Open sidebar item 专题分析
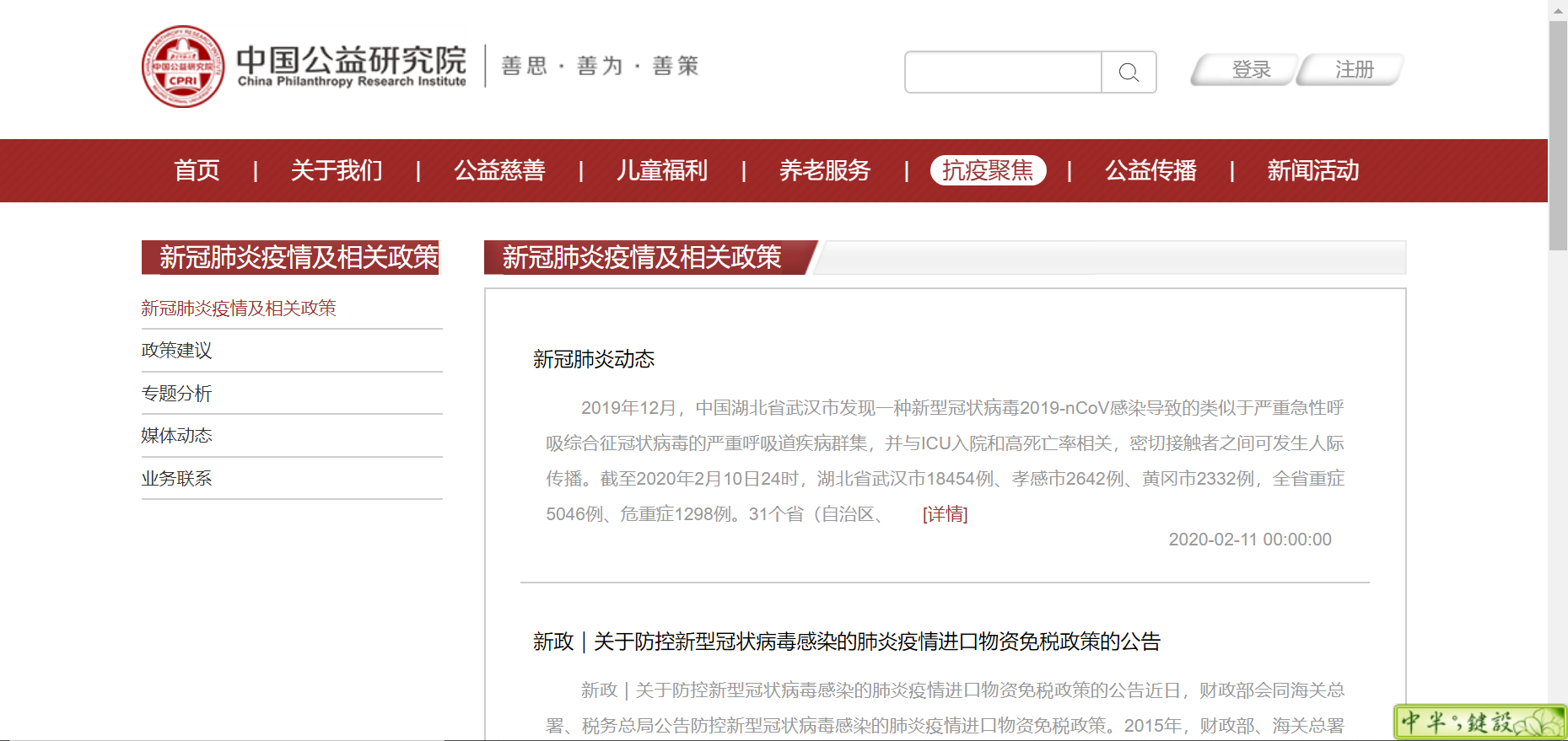 pyautogui.click(x=176, y=394)
